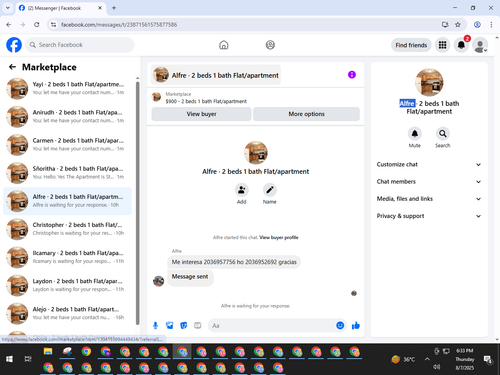Open the Sñoritha conversation
The height and width of the screenshot is (375, 500).
[x=68, y=173]
